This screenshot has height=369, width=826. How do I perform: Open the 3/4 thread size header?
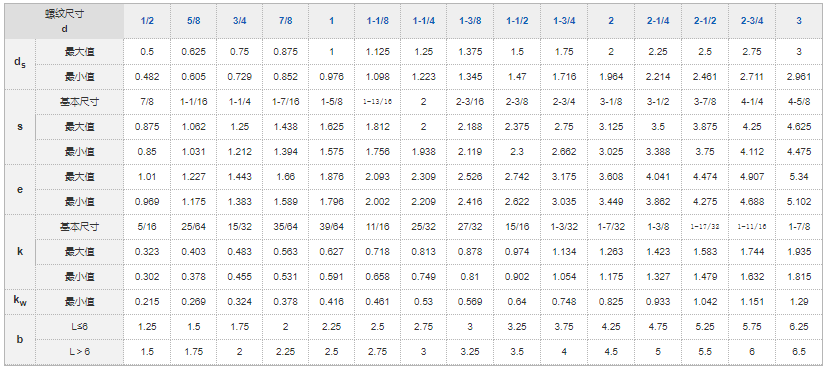click(239, 21)
